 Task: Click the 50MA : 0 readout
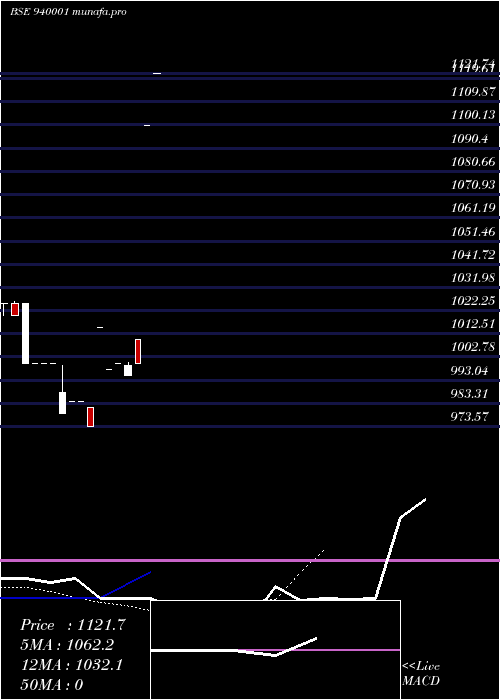pyautogui.click(x=52, y=685)
